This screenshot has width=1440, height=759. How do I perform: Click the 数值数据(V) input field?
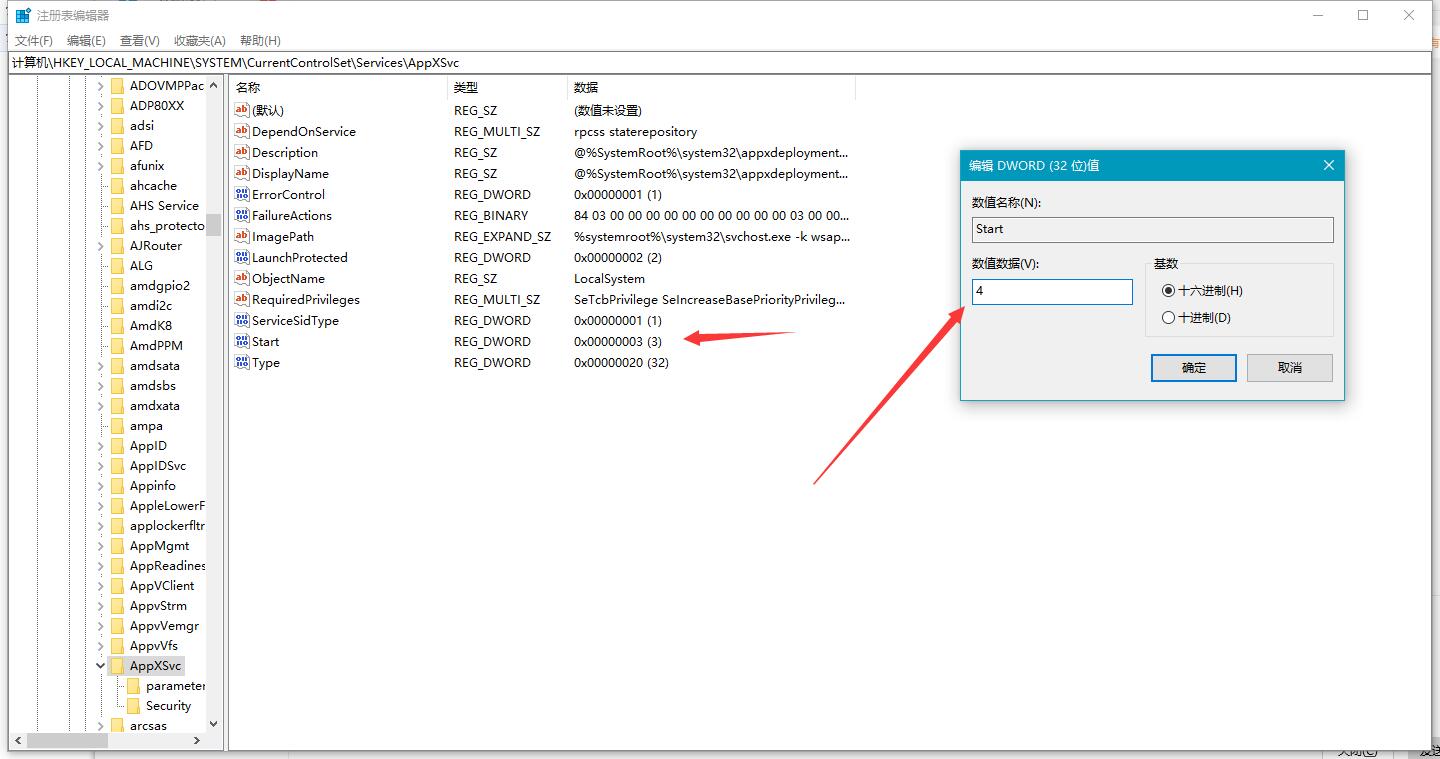click(x=1052, y=291)
